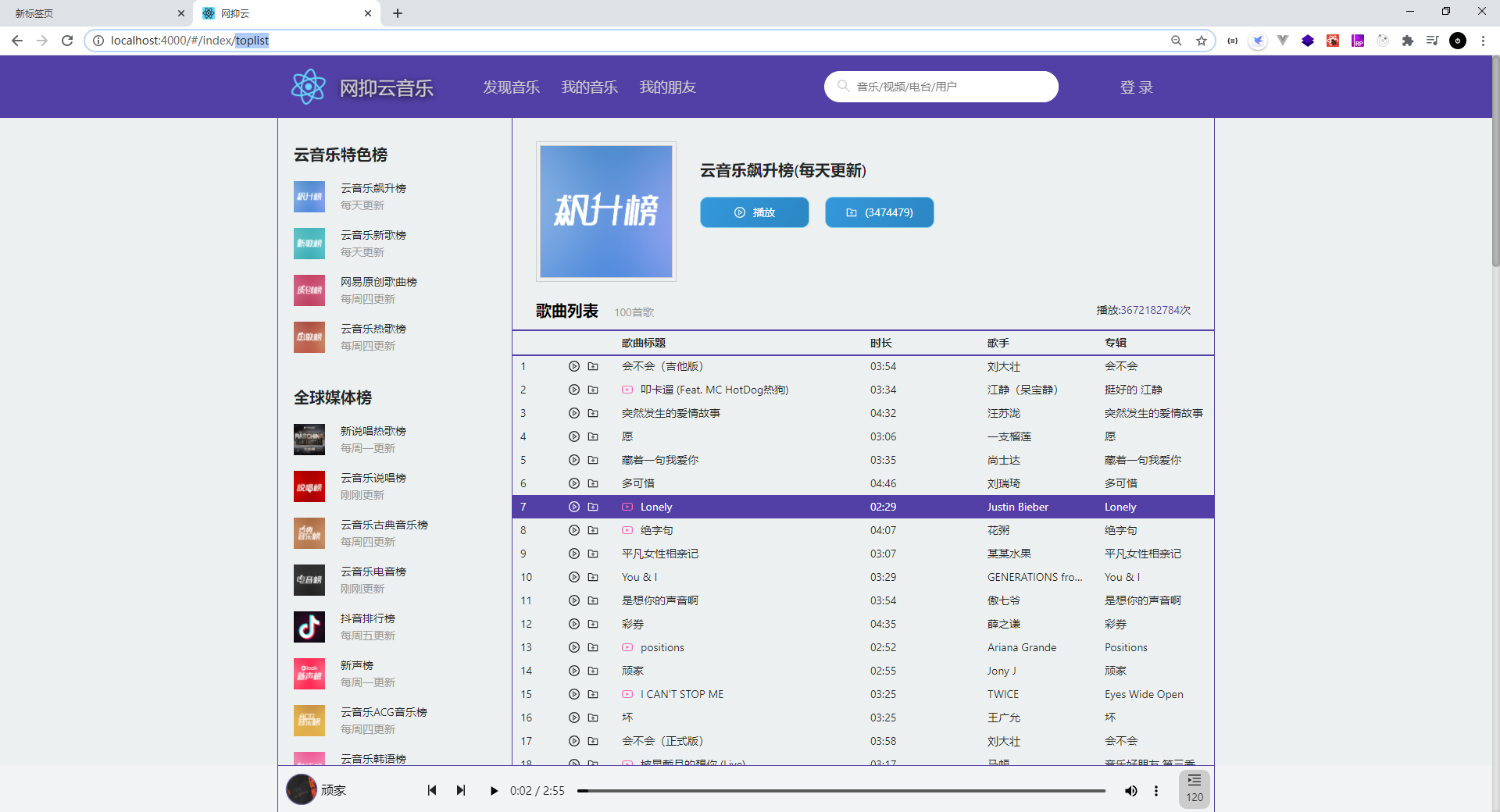The width and height of the screenshot is (1500, 812).
Task: Seek on the song progress bar
Action: click(841, 791)
